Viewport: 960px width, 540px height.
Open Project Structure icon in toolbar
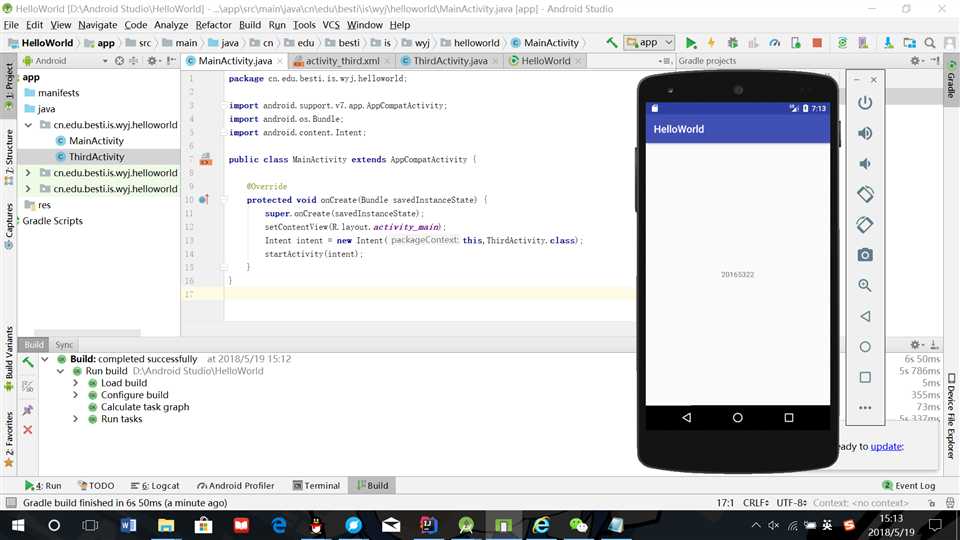(910, 43)
